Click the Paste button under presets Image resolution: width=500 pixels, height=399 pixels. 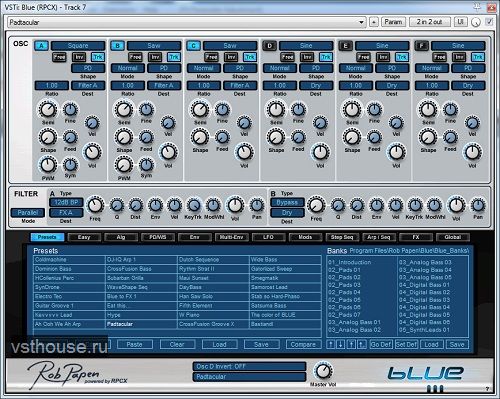[x=135, y=344]
